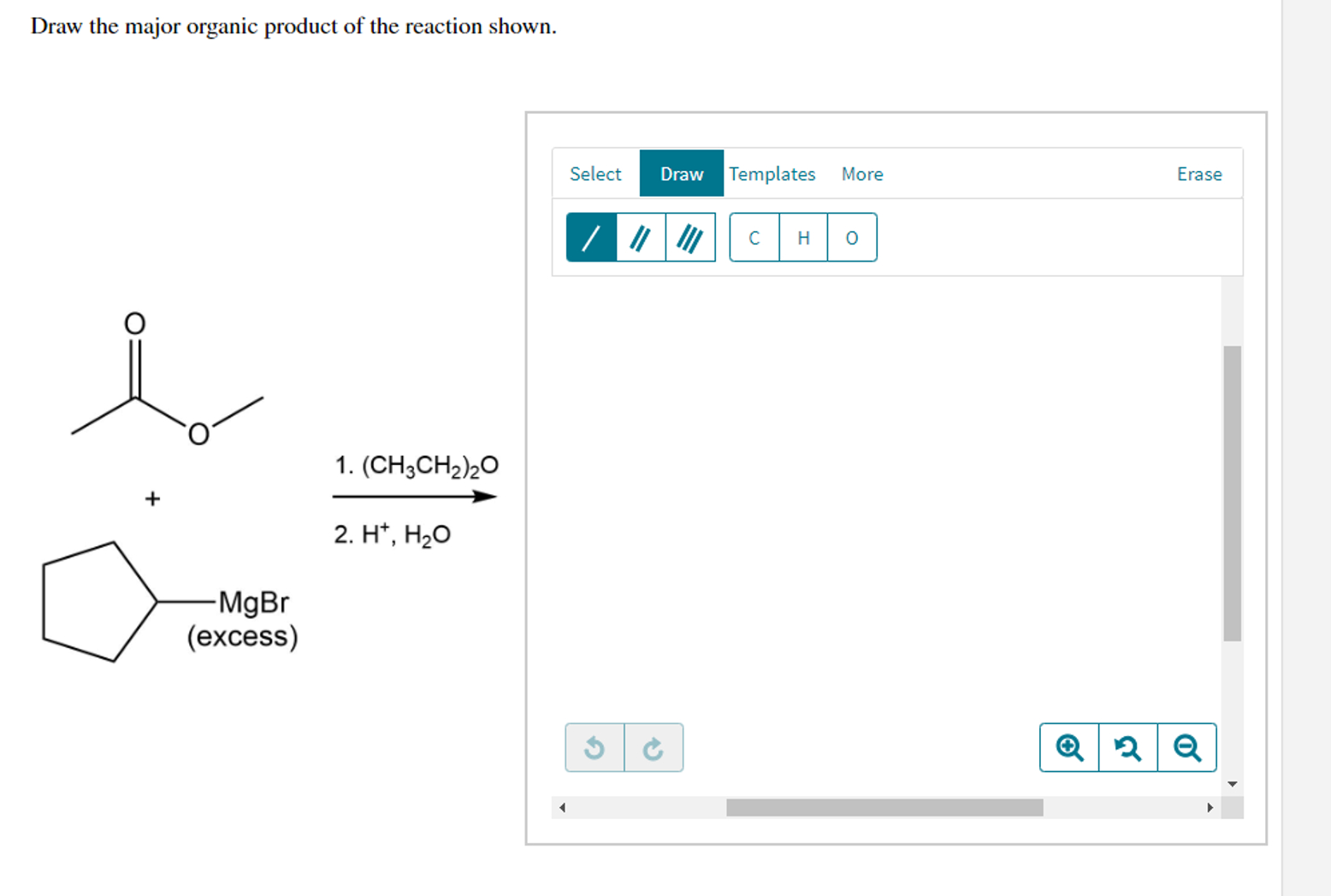The image size is (1331, 896).
Task: Click the scrollbar down arrow
Action: 1233,782
